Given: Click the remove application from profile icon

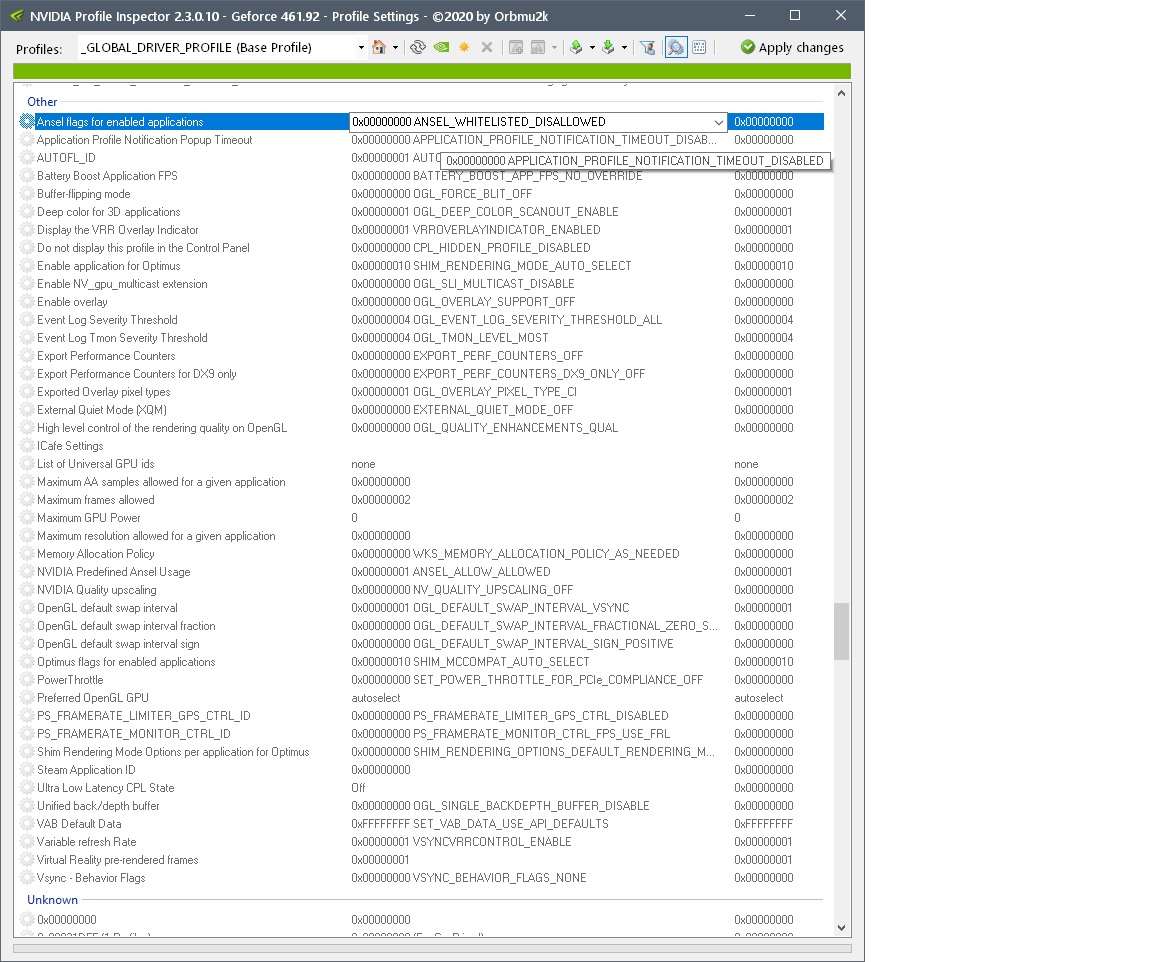Looking at the screenshot, I should click(539, 47).
